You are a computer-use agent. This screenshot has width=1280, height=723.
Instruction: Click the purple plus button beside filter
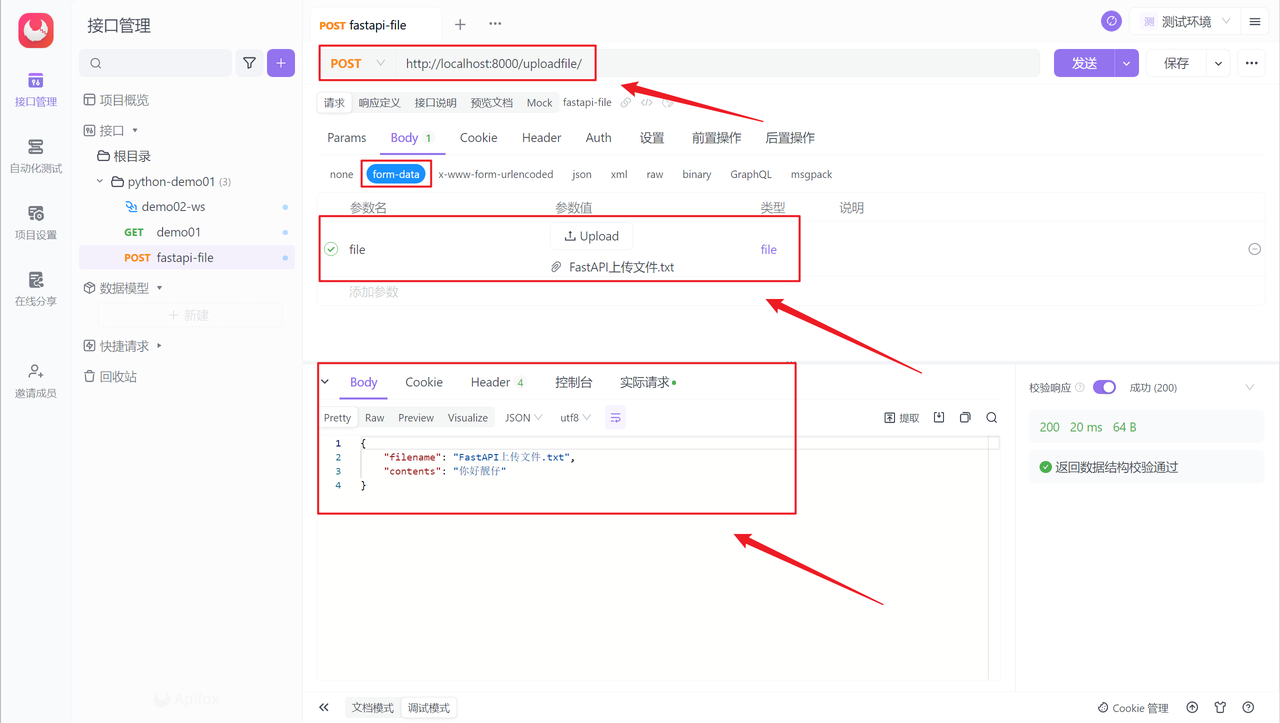tap(281, 63)
